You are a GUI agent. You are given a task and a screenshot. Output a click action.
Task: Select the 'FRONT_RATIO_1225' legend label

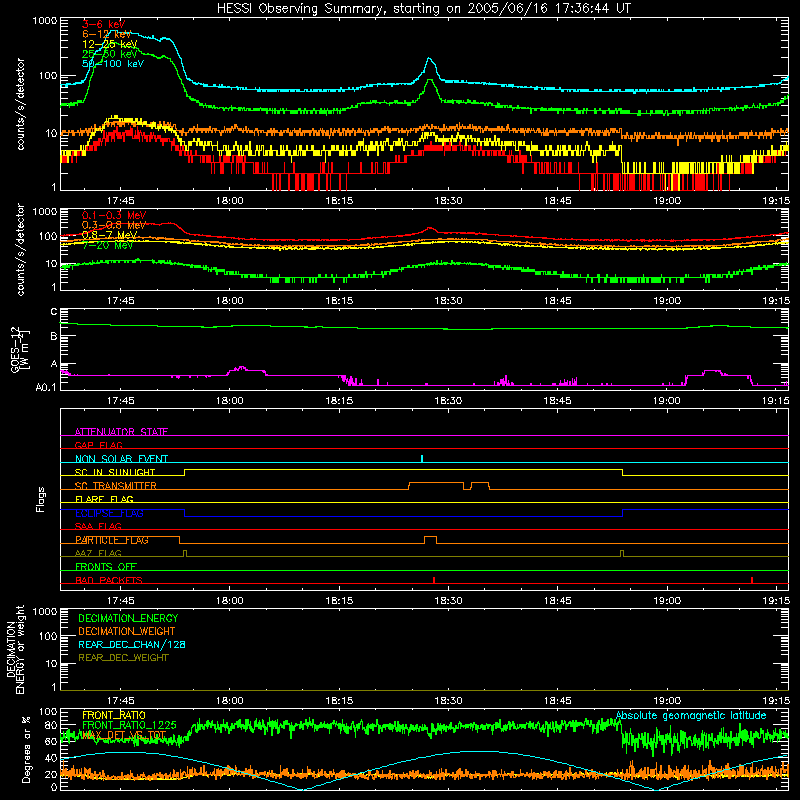[x=129, y=725]
